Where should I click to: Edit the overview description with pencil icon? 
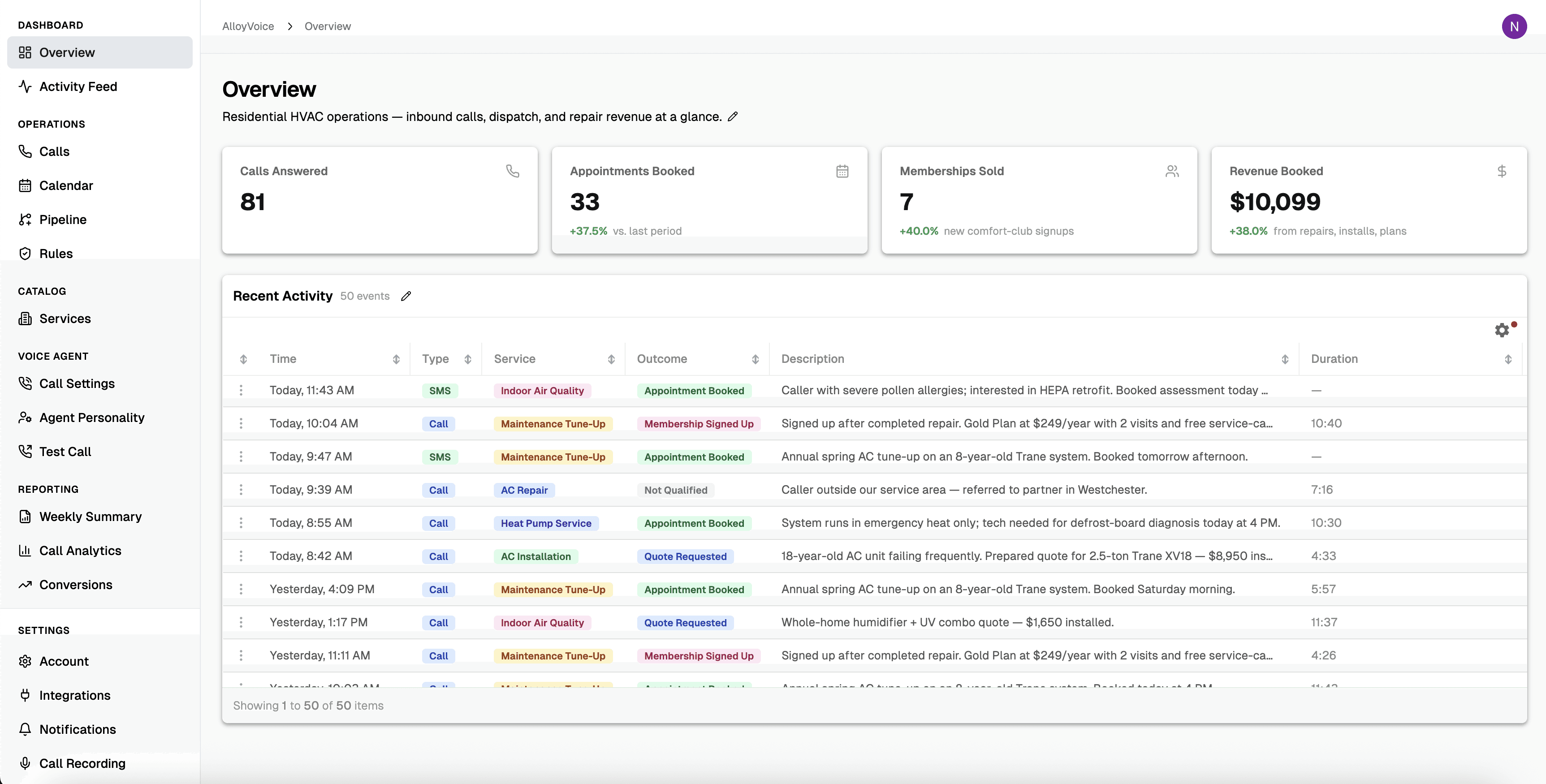coord(733,116)
